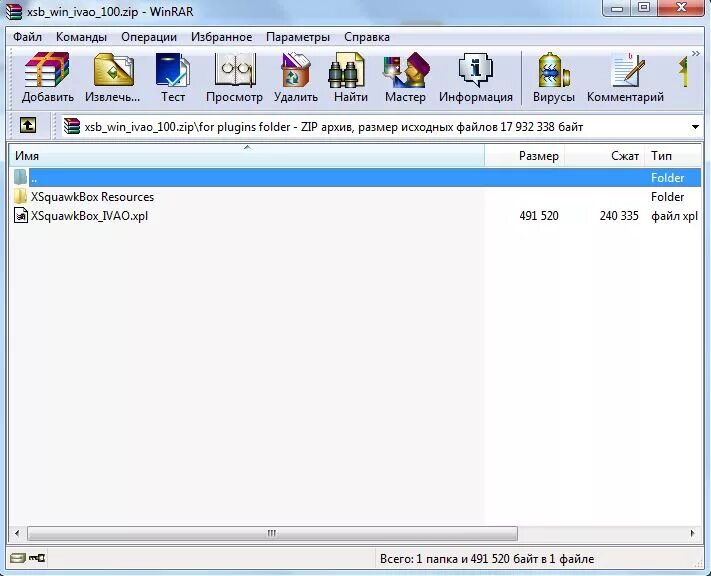Minimize the WinRAR window
The image size is (711, 576).
coord(617,8)
